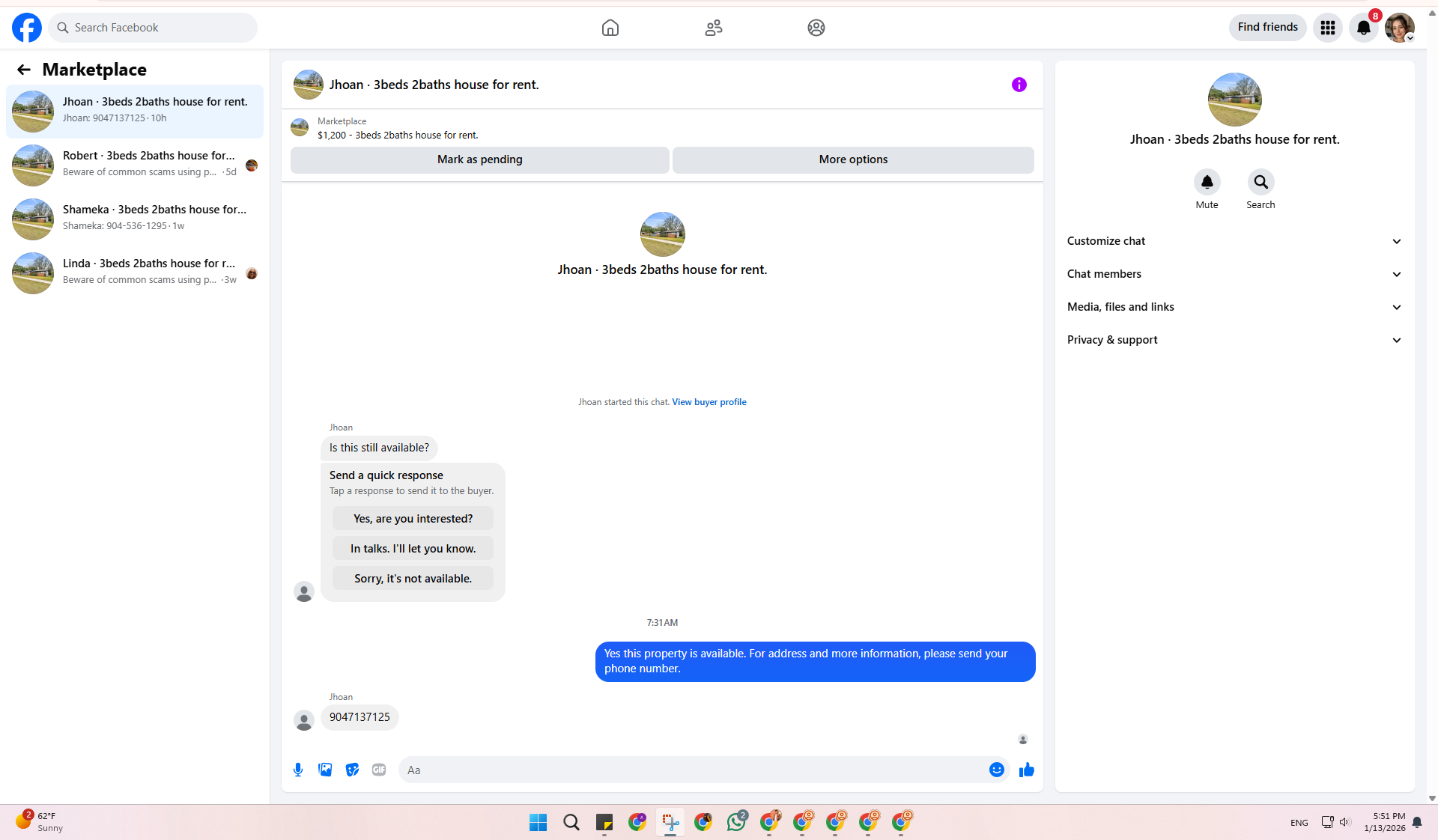This screenshot has height=840, width=1438.
Task: Open the sticker picker icon
Action: point(352,770)
